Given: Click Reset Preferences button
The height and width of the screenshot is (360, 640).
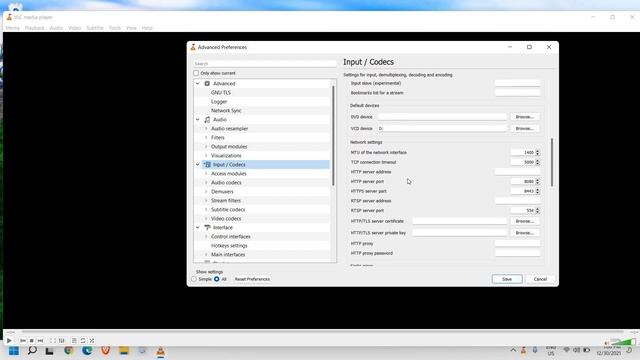Looking at the screenshot, I should [x=252, y=279].
